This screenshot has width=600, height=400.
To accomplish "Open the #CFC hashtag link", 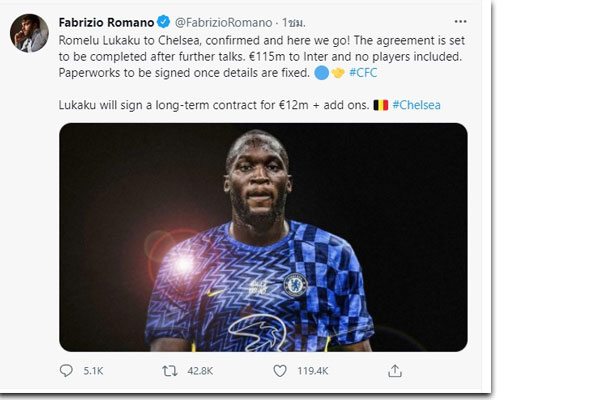I will click(x=363, y=72).
